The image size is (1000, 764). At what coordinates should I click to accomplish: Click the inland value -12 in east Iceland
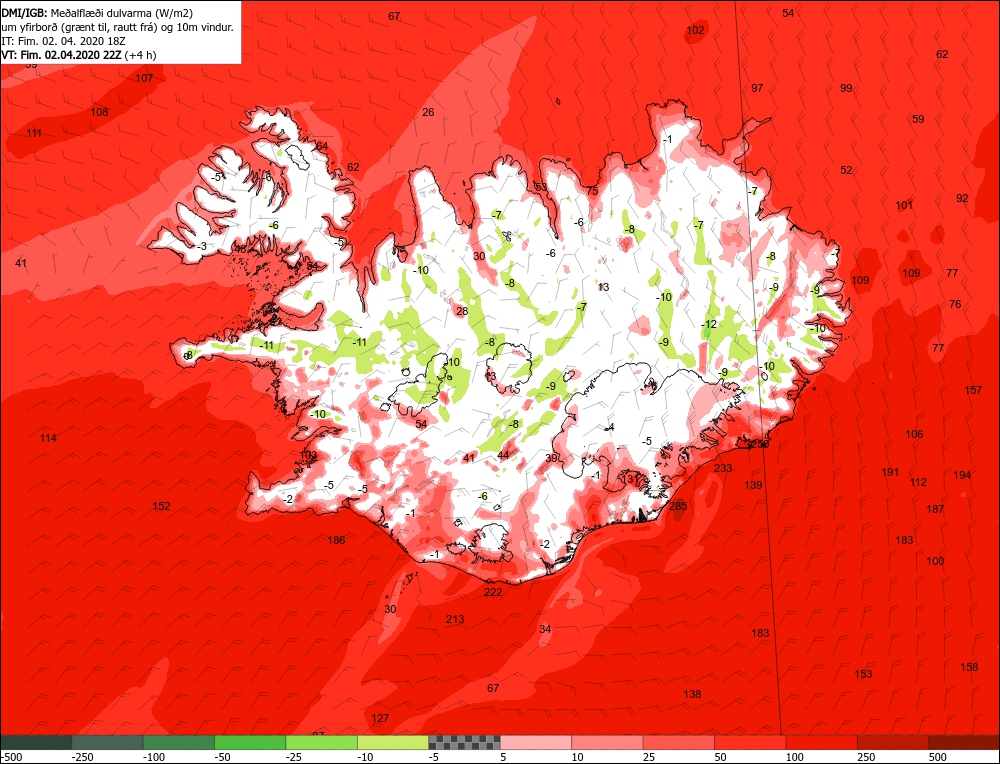(x=709, y=324)
